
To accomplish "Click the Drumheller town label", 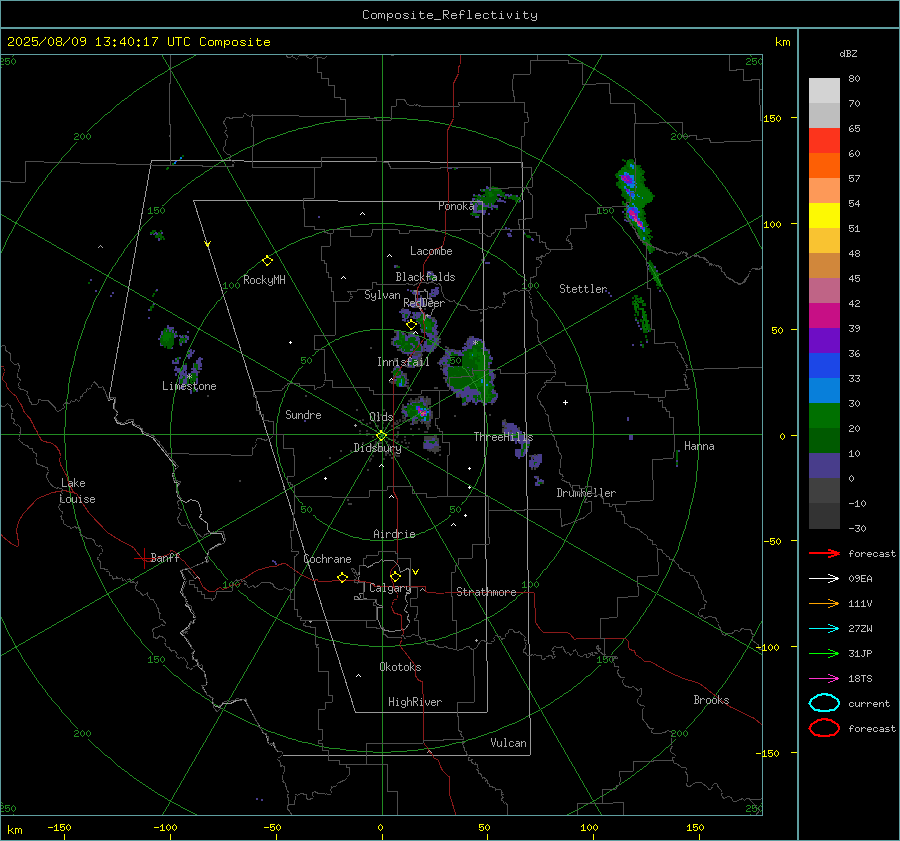I will [586, 493].
